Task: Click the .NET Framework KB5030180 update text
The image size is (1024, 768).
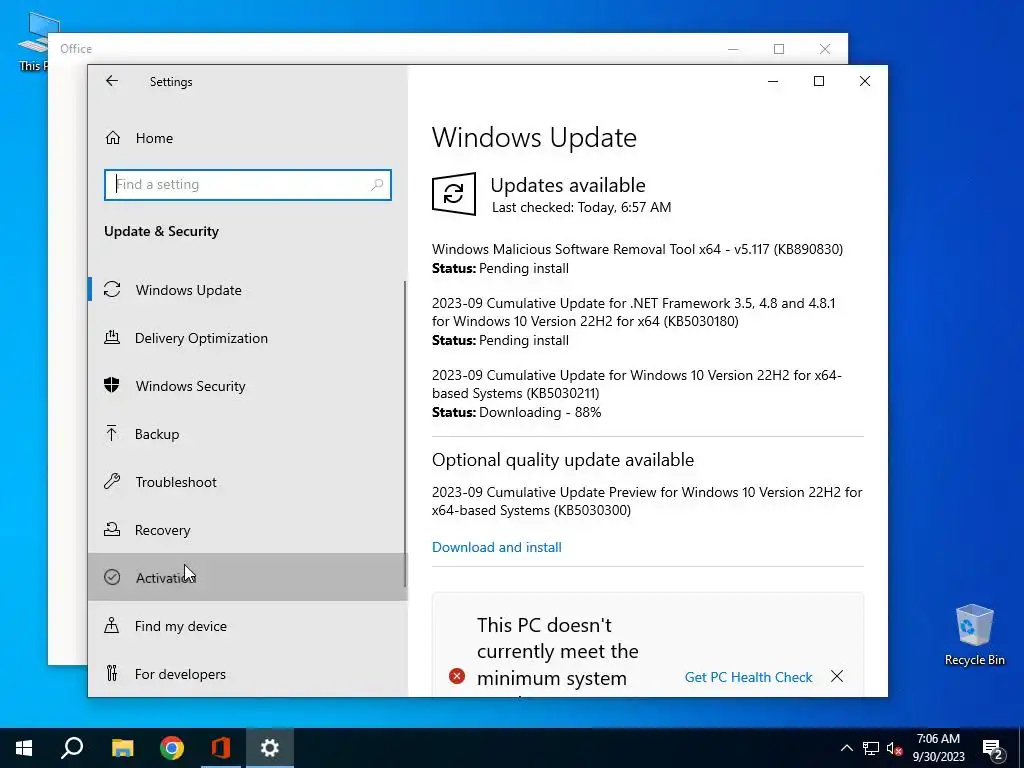Action: [633, 312]
